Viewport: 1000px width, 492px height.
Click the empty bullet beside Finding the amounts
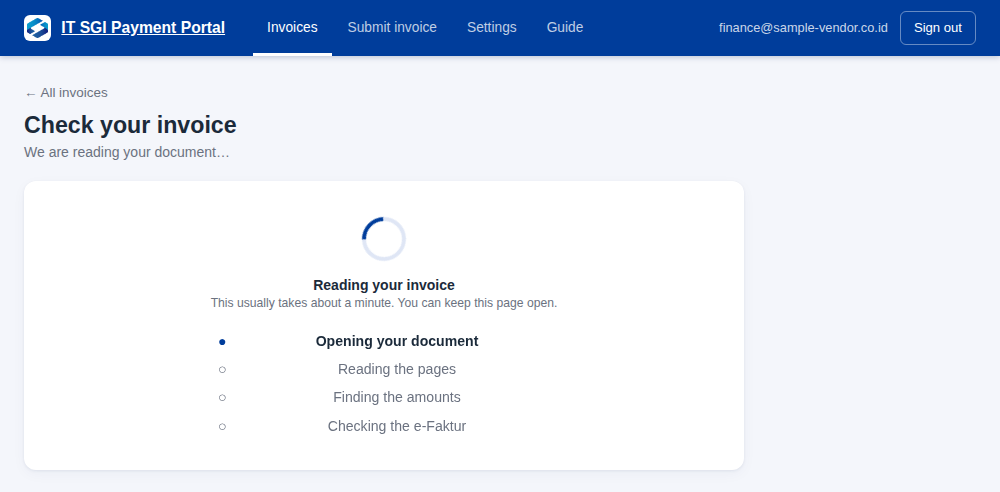pos(222,398)
